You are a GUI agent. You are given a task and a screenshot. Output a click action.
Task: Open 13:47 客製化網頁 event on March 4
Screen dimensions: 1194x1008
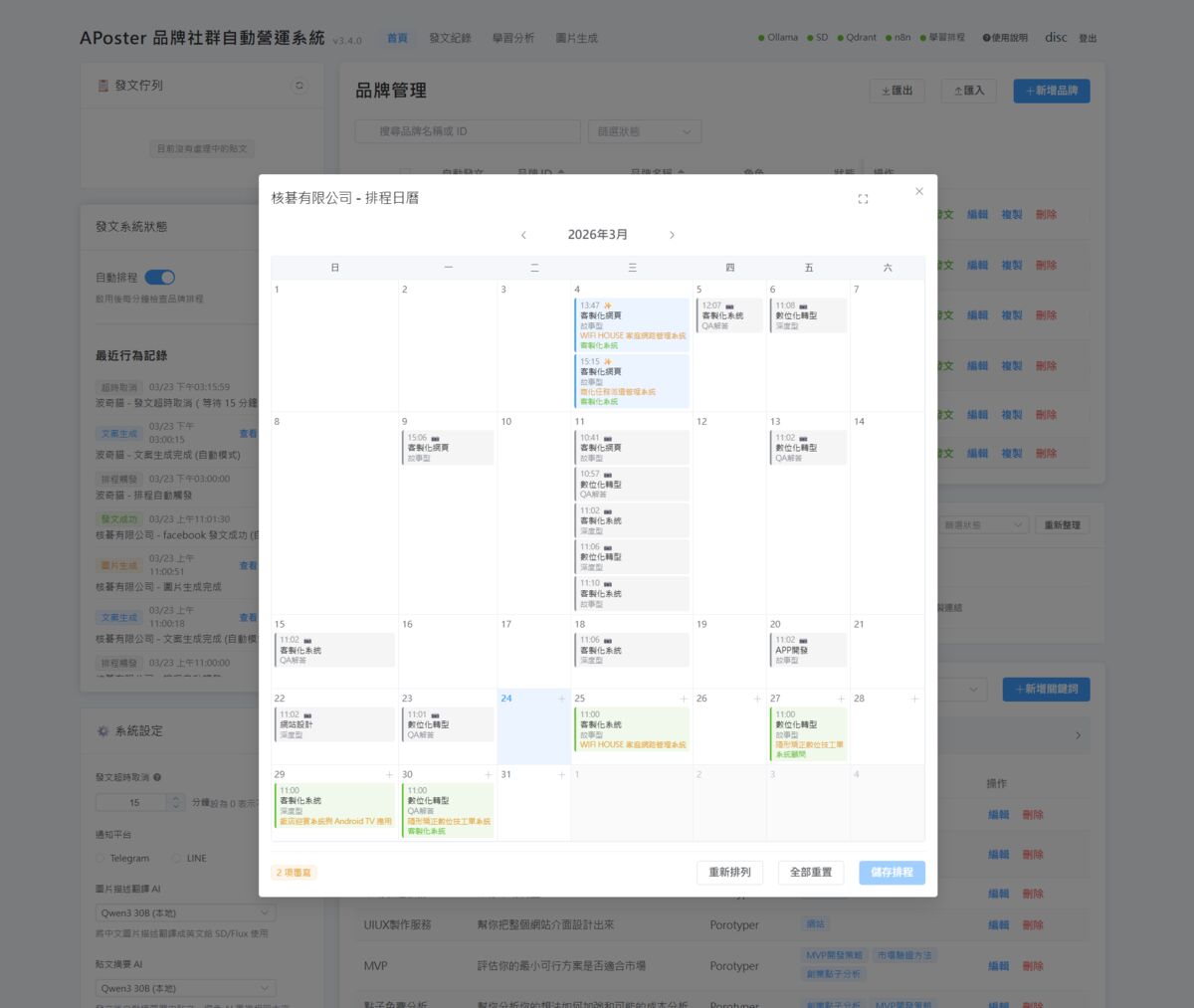tap(633, 324)
